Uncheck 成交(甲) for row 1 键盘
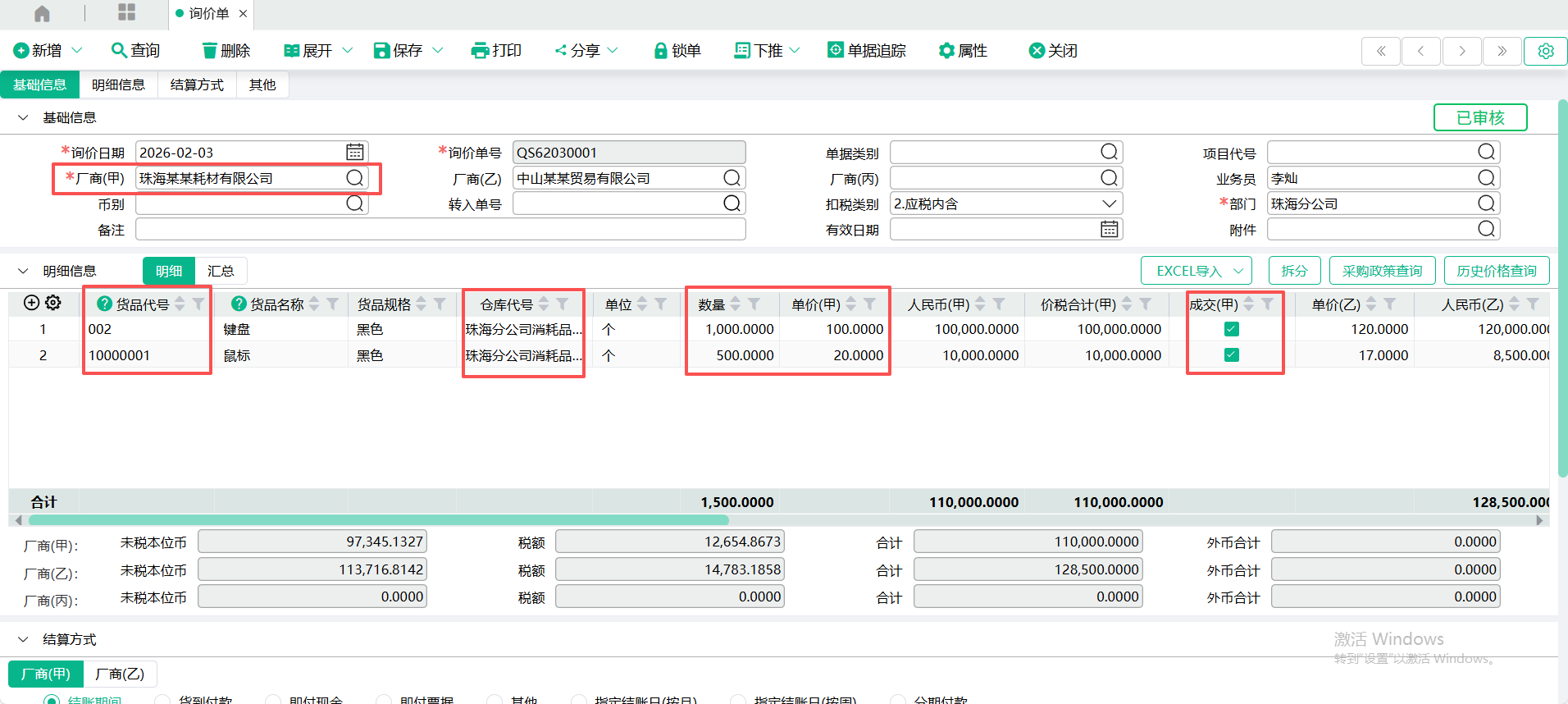The width and height of the screenshot is (1568, 704). [x=1231, y=329]
